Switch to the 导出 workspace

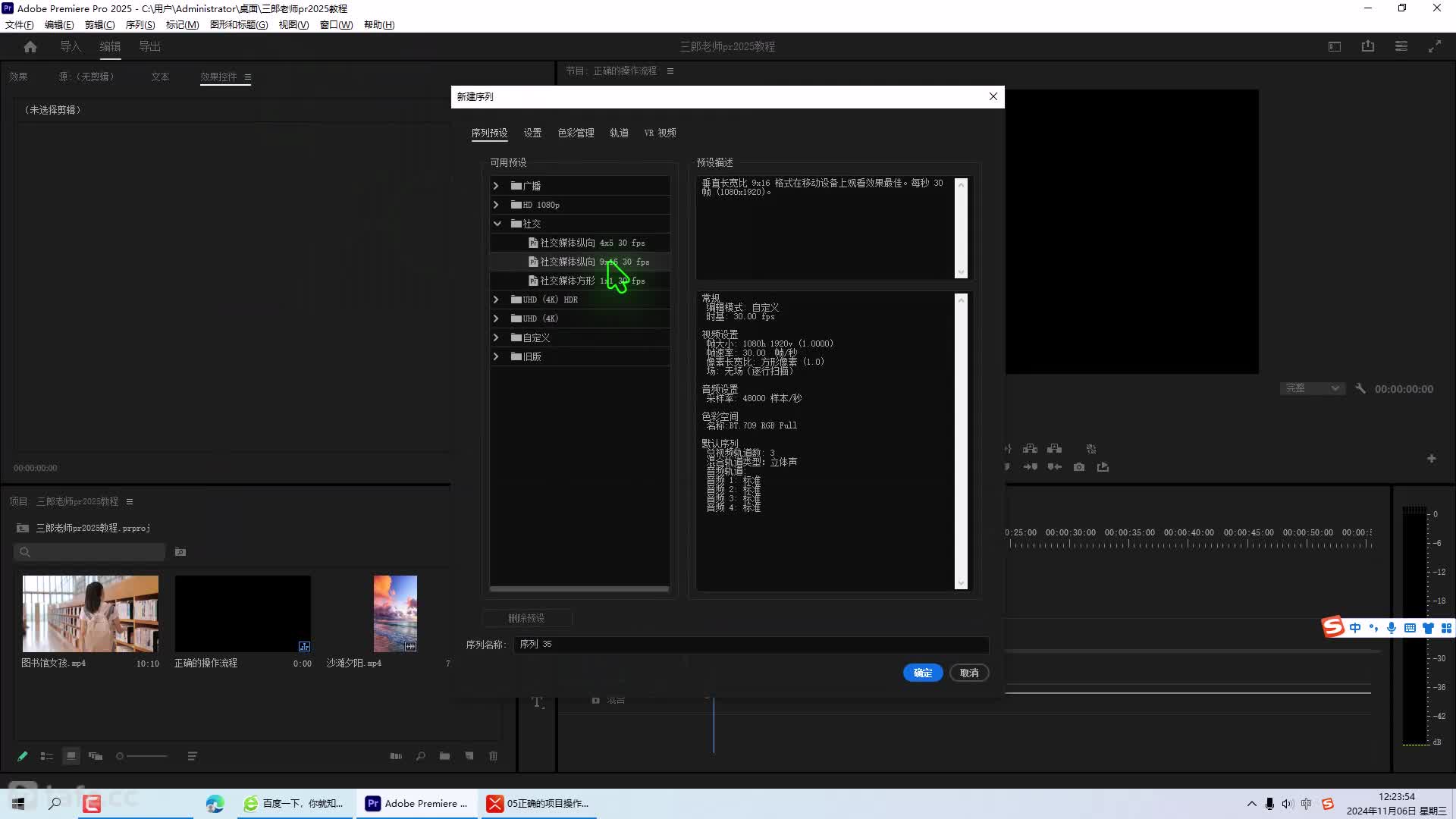[149, 46]
